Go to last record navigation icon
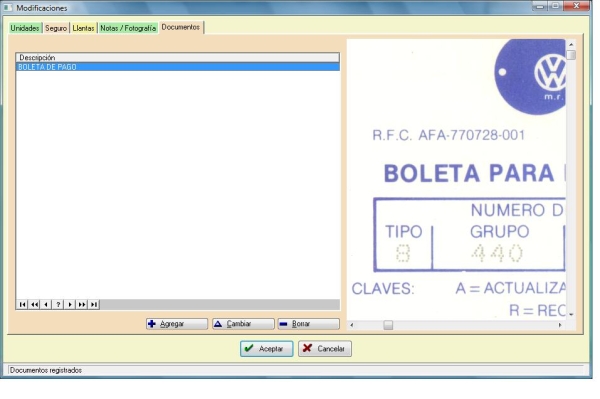Viewport: 600px width, 399px height. pos(94,305)
